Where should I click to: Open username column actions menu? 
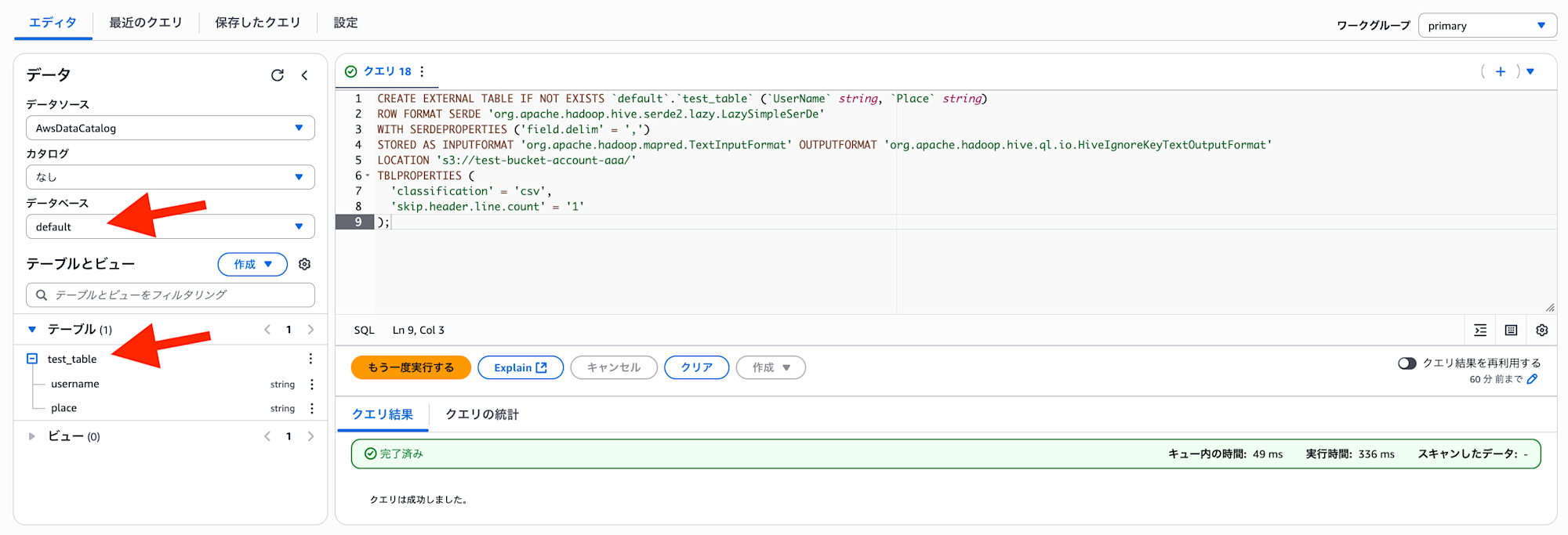312,385
